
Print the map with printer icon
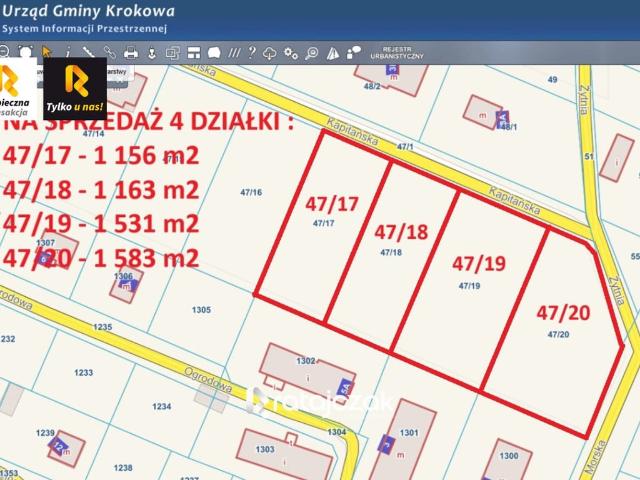pyautogui.click(x=130, y=51)
